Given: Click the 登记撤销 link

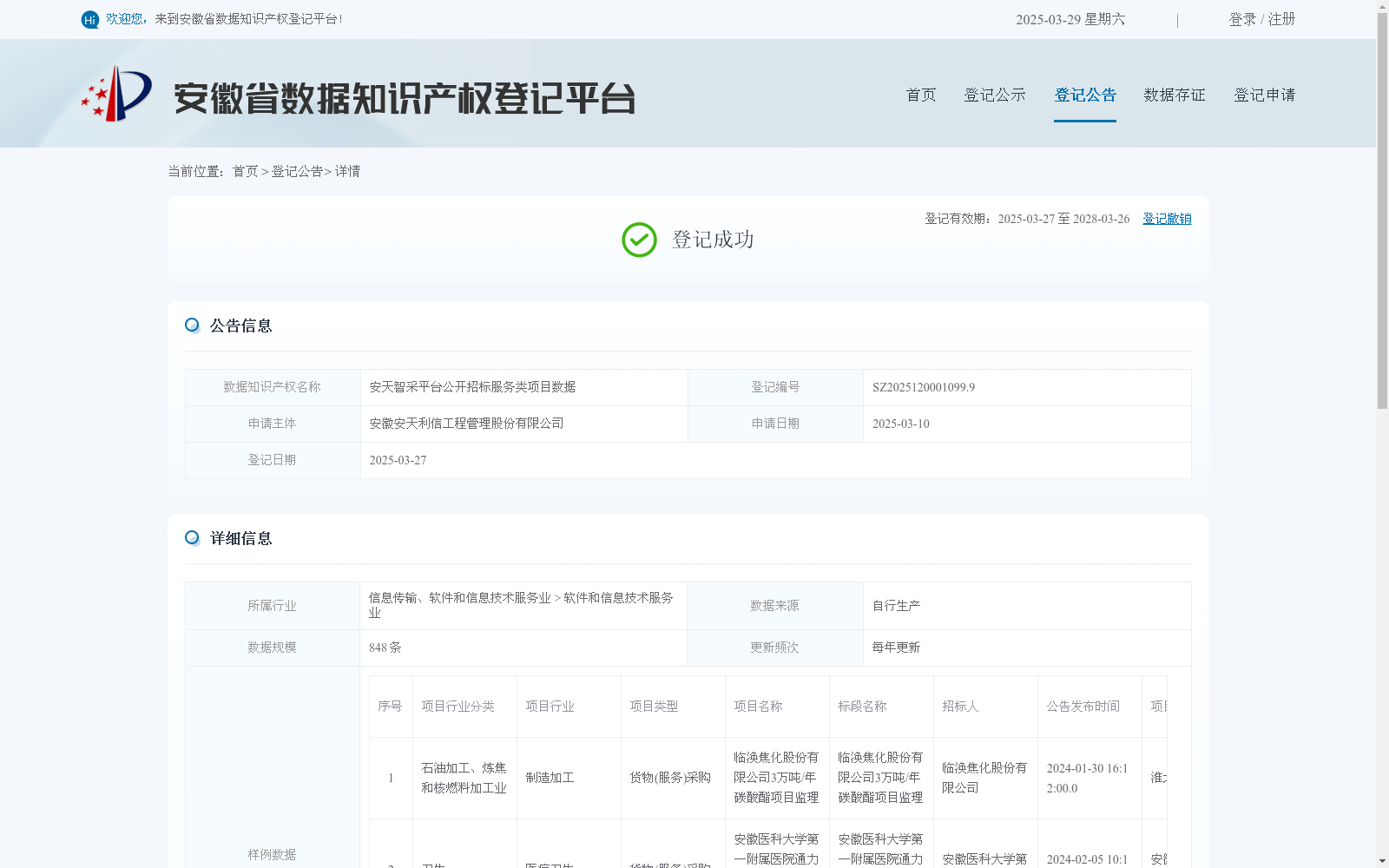Looking at the screenshot, I should click(x=1167, y=219).
